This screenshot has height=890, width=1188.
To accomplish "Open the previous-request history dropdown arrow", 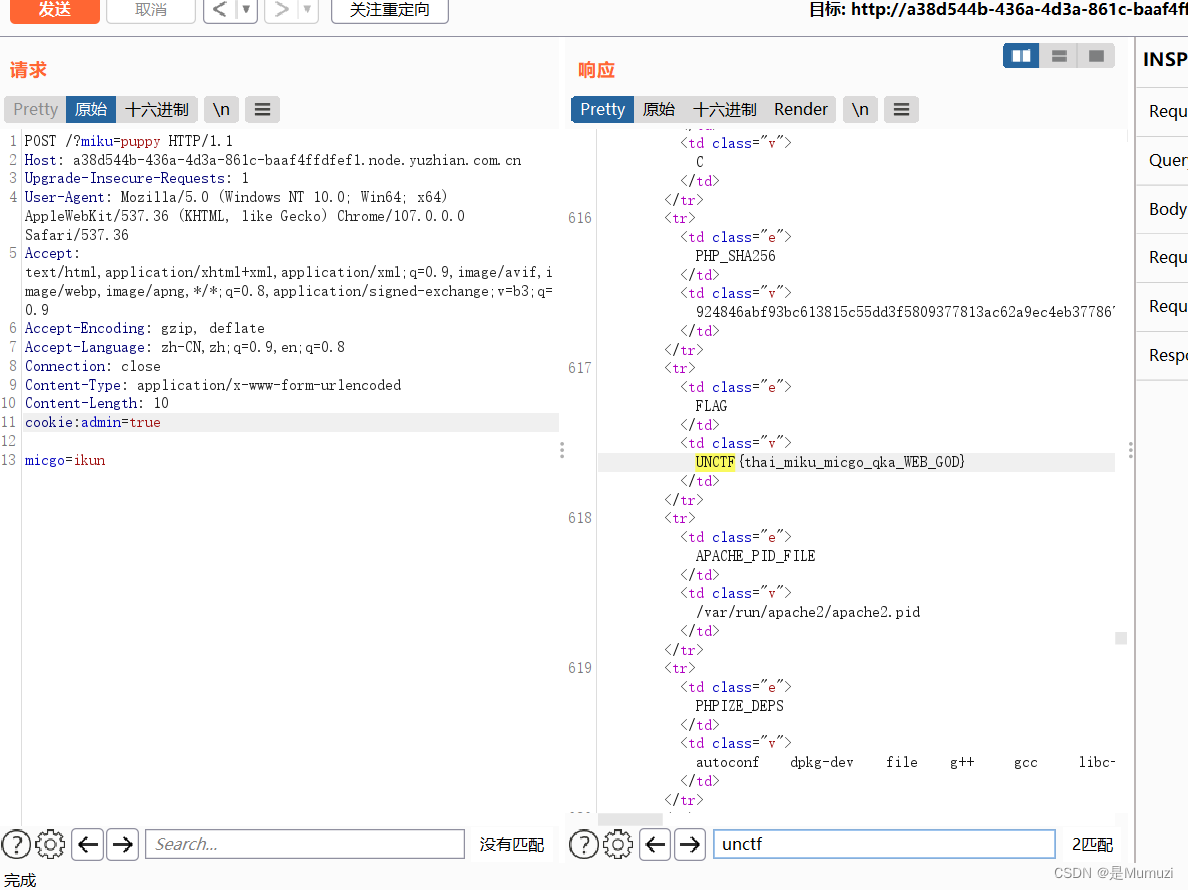I will pyautogui.click(x=246, y=10).
